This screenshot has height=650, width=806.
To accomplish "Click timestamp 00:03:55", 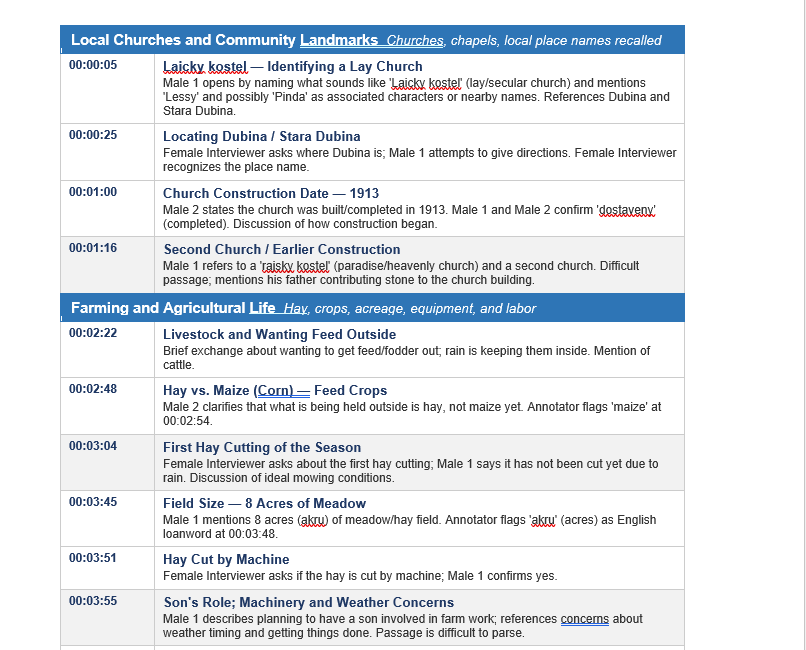I will [93, 601].
